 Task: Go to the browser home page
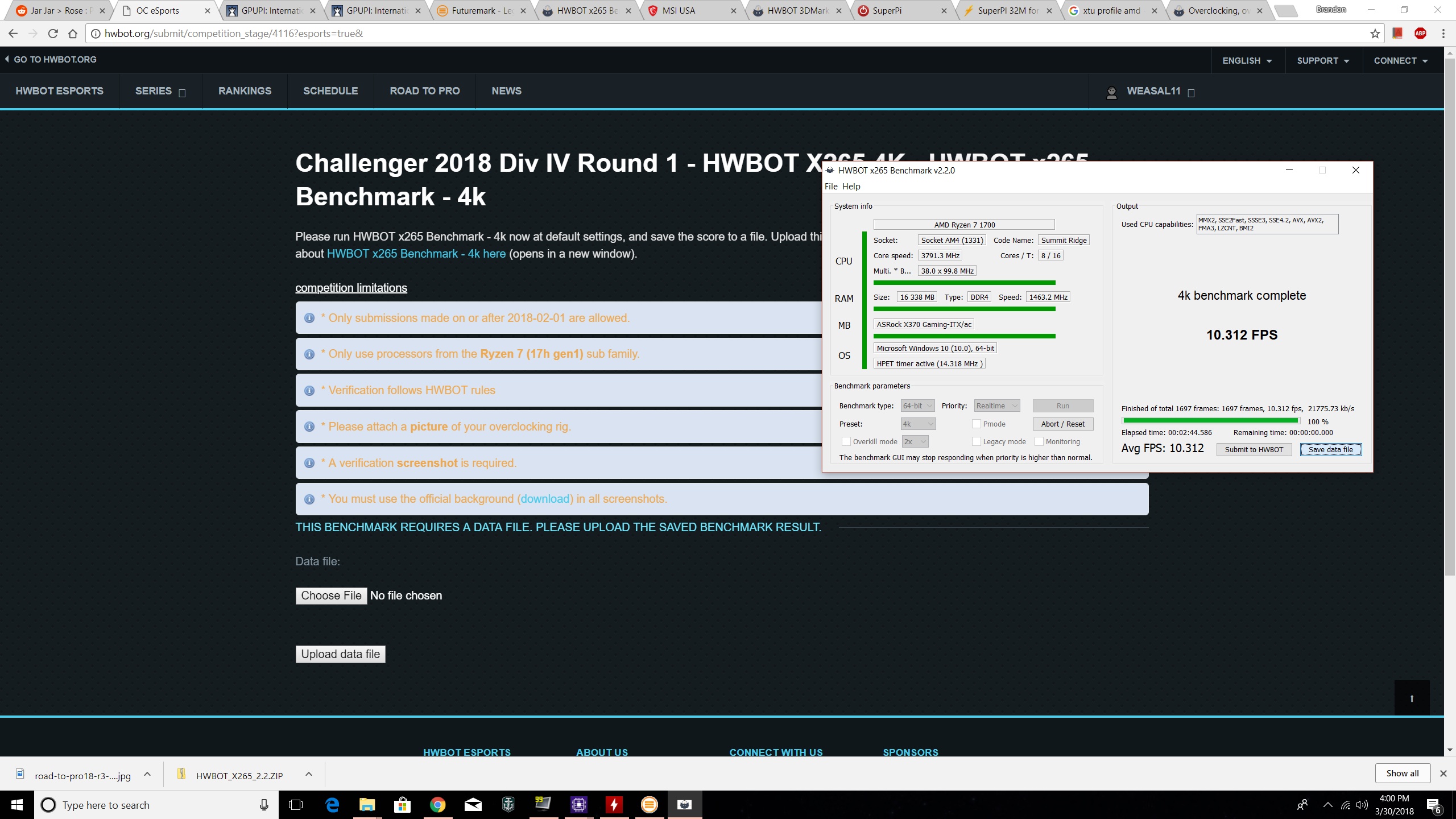pos(73,34)
